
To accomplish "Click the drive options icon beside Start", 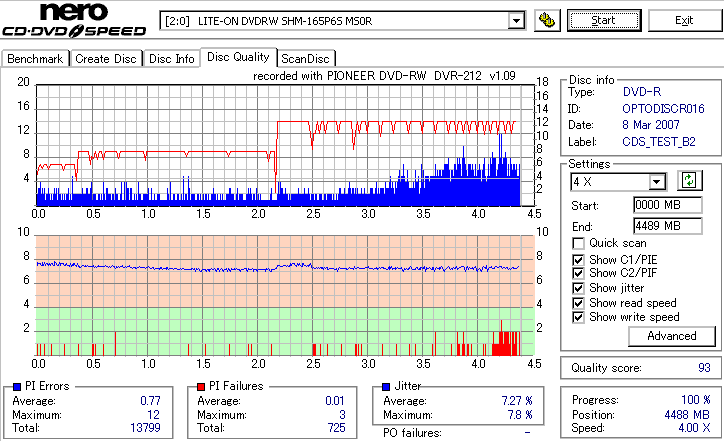I will pos(547,20).
